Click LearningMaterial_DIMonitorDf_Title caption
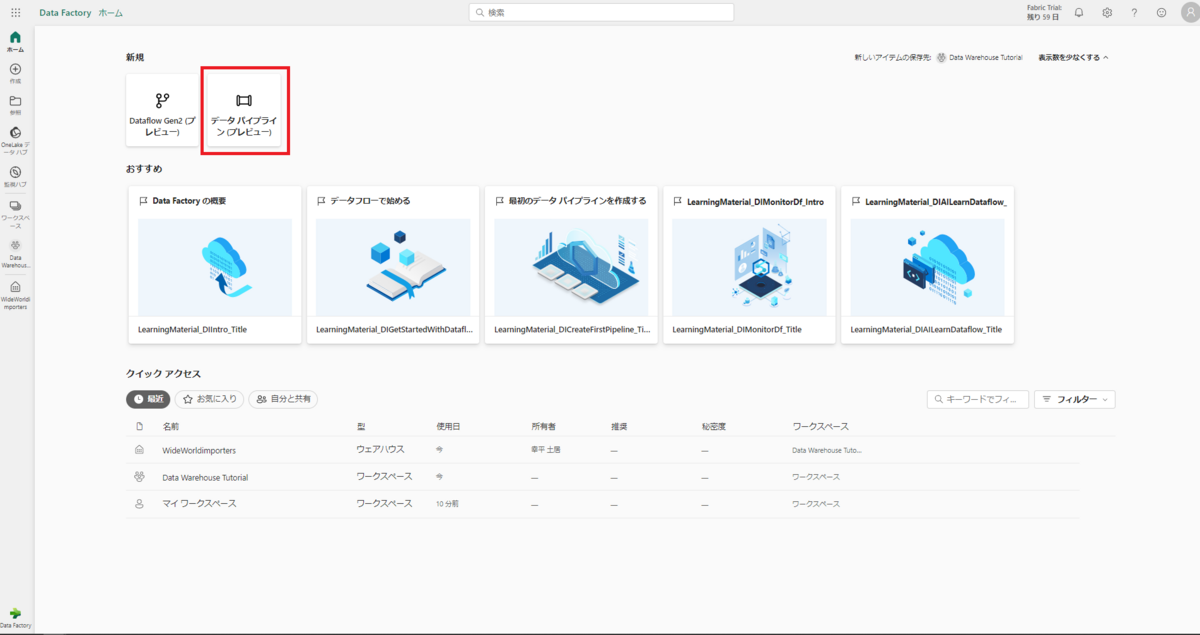 click(x=736, y=329)
